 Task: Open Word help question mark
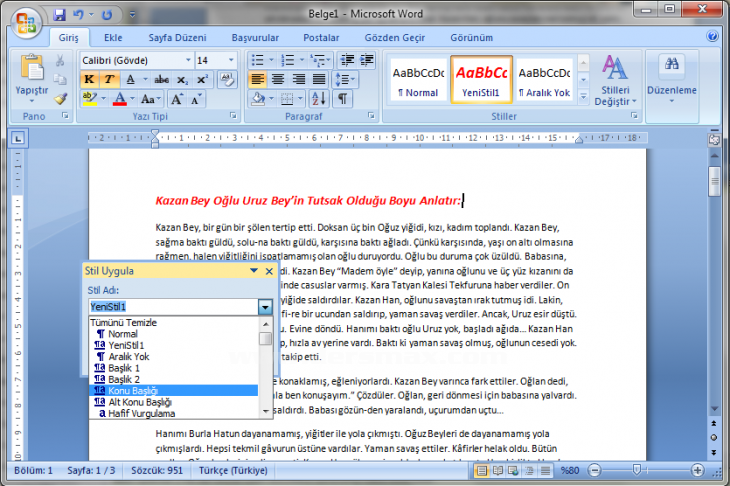(x=712, y=36)
